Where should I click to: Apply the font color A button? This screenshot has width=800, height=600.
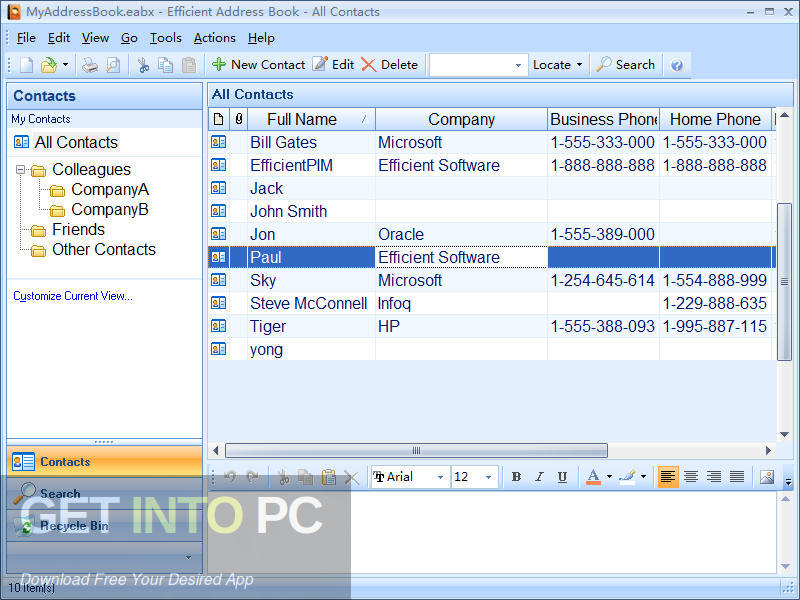593,477
